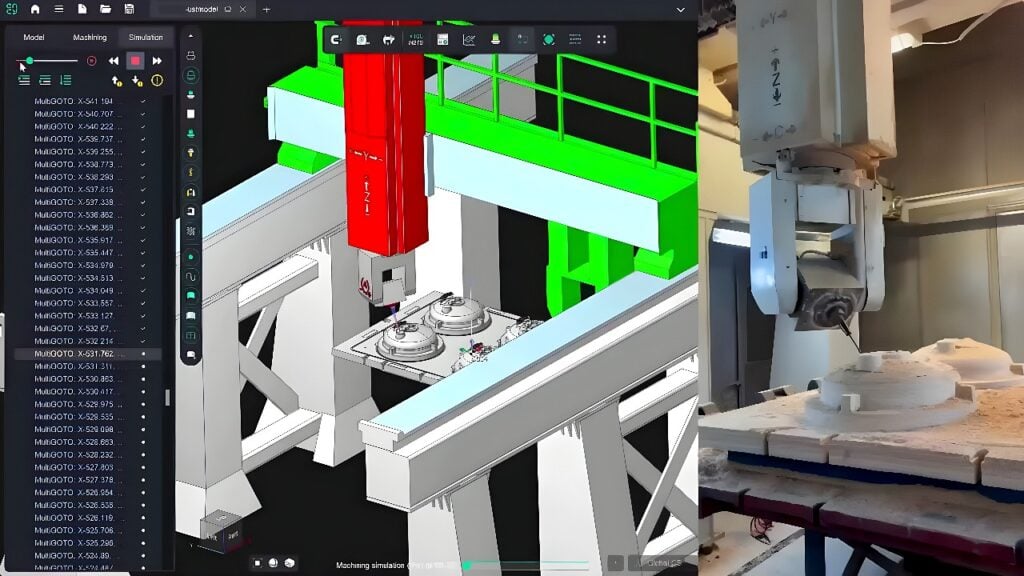Open the hamburger menu in the top-left
The width and height of the screenshot is (1024, 576).
point(58,9)
